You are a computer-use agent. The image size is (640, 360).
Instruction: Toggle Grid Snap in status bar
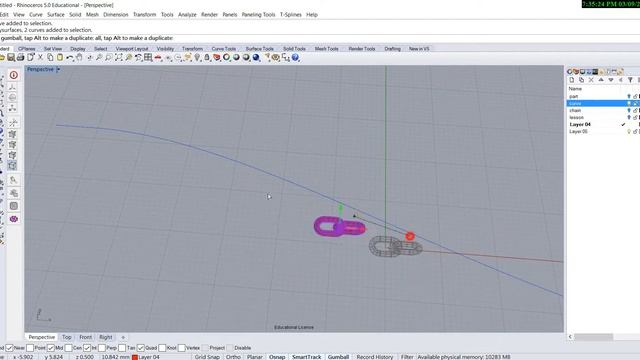coord(207,357)
